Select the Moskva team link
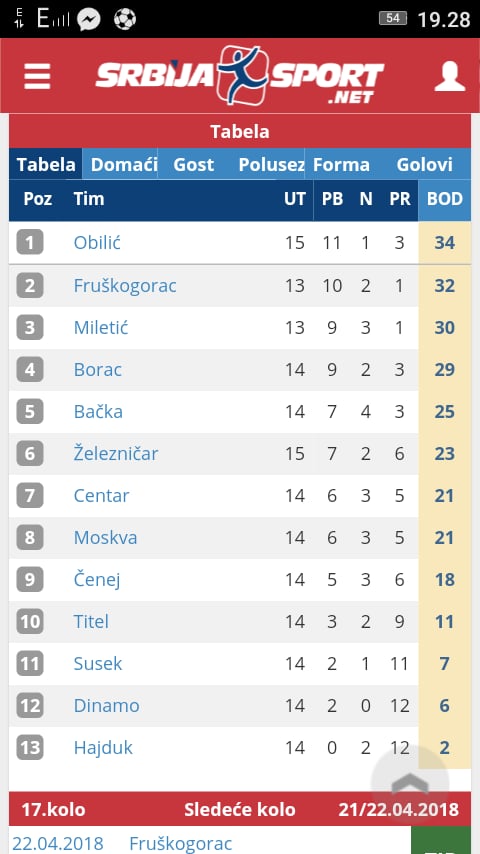This screenshot has width=480, height=854. [105, 538]
